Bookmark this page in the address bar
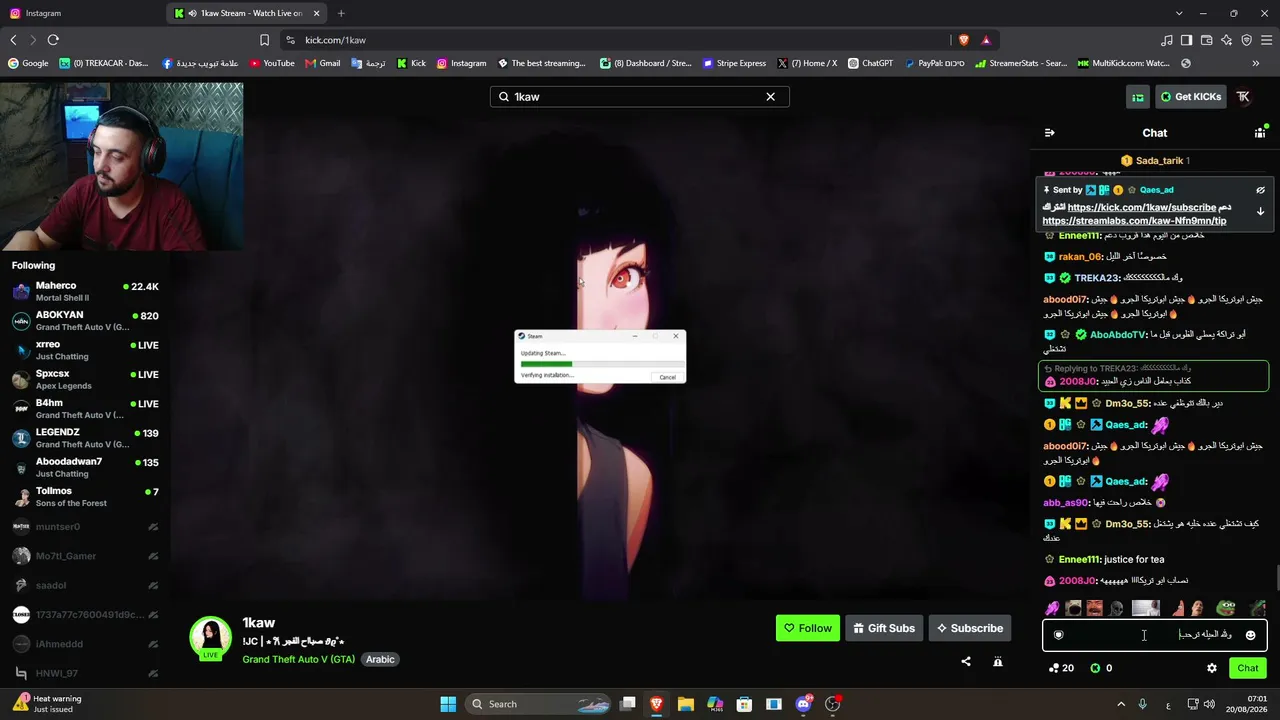Screen dimensions: 1280x720 (x=264, y=40)
